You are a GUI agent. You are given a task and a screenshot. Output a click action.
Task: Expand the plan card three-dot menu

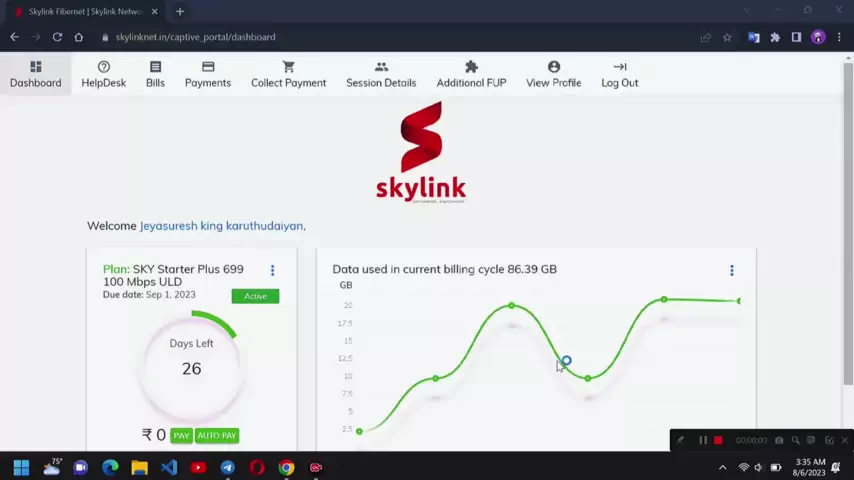(x=272, y=270)
